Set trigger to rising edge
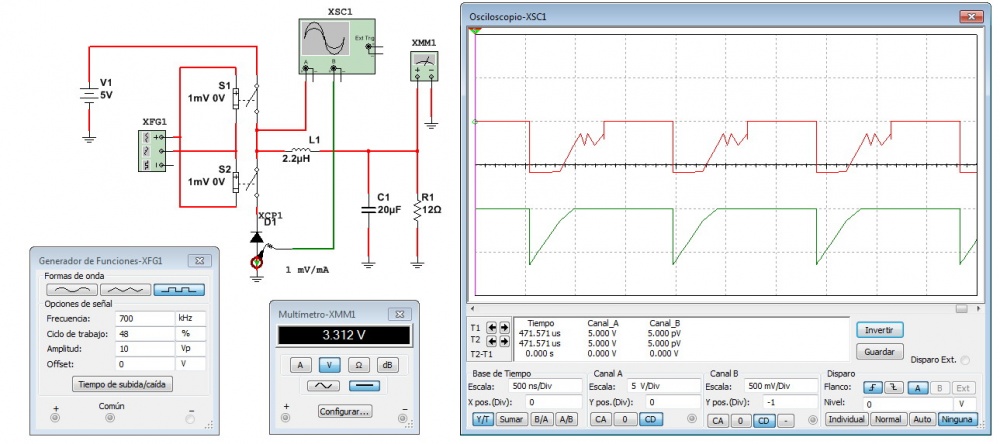The height and width of the screenshot is (444, 1000). tap(872, 387)
